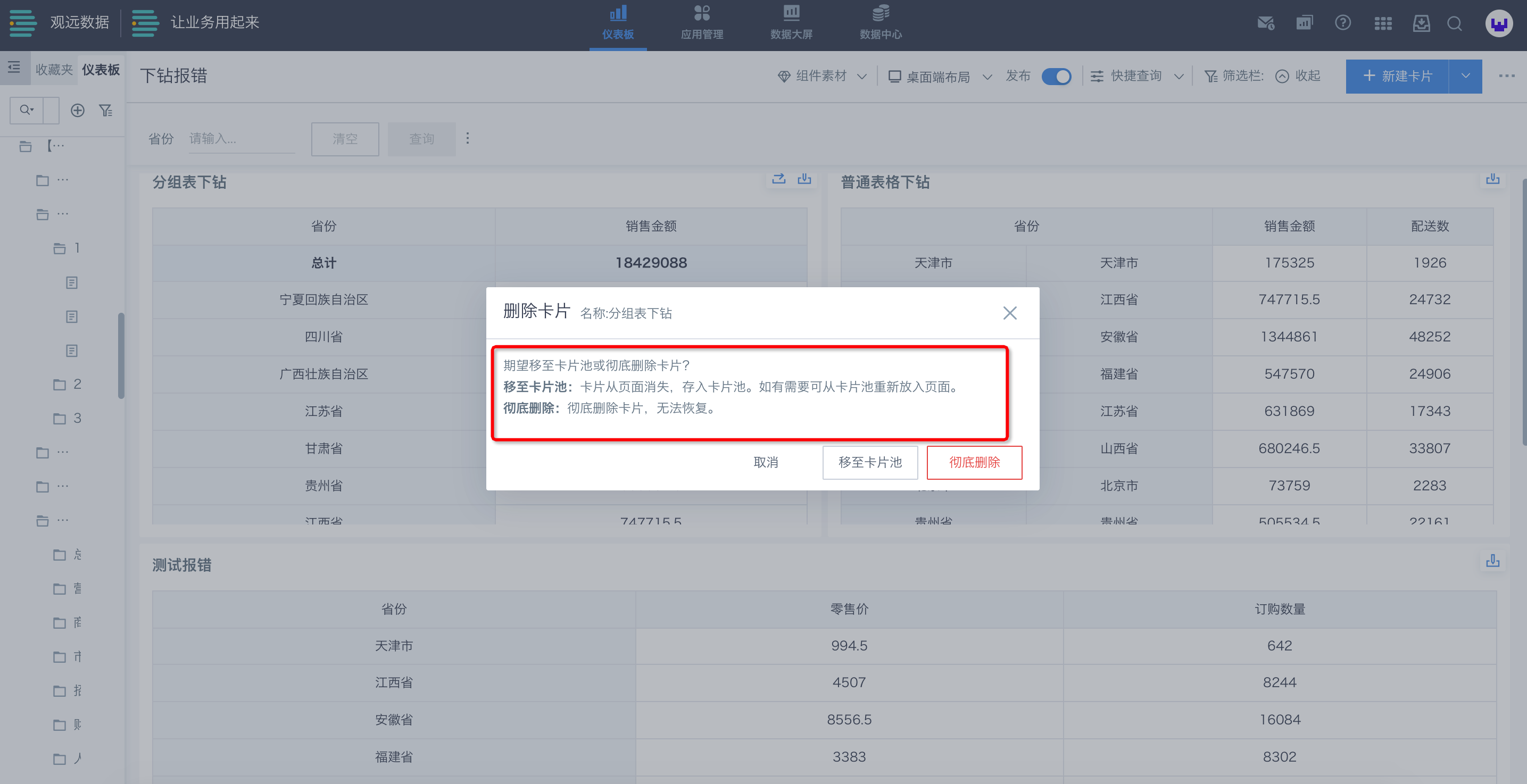Viewport: 1527px width, 784px height.
Task: Click the 配送数 column header
Action: tap(1430, 226)
